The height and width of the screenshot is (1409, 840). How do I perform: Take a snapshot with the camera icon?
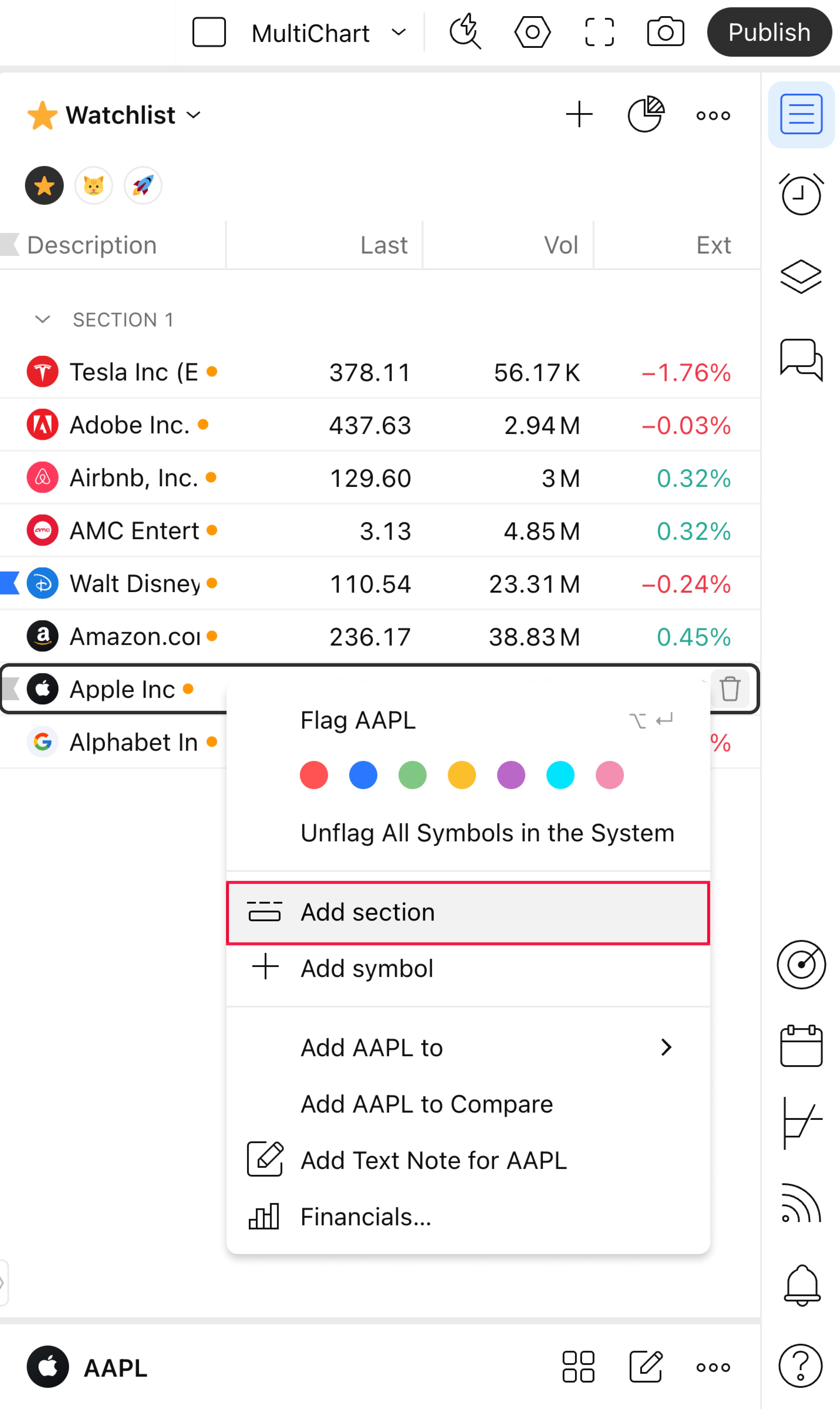click(665, 32)
